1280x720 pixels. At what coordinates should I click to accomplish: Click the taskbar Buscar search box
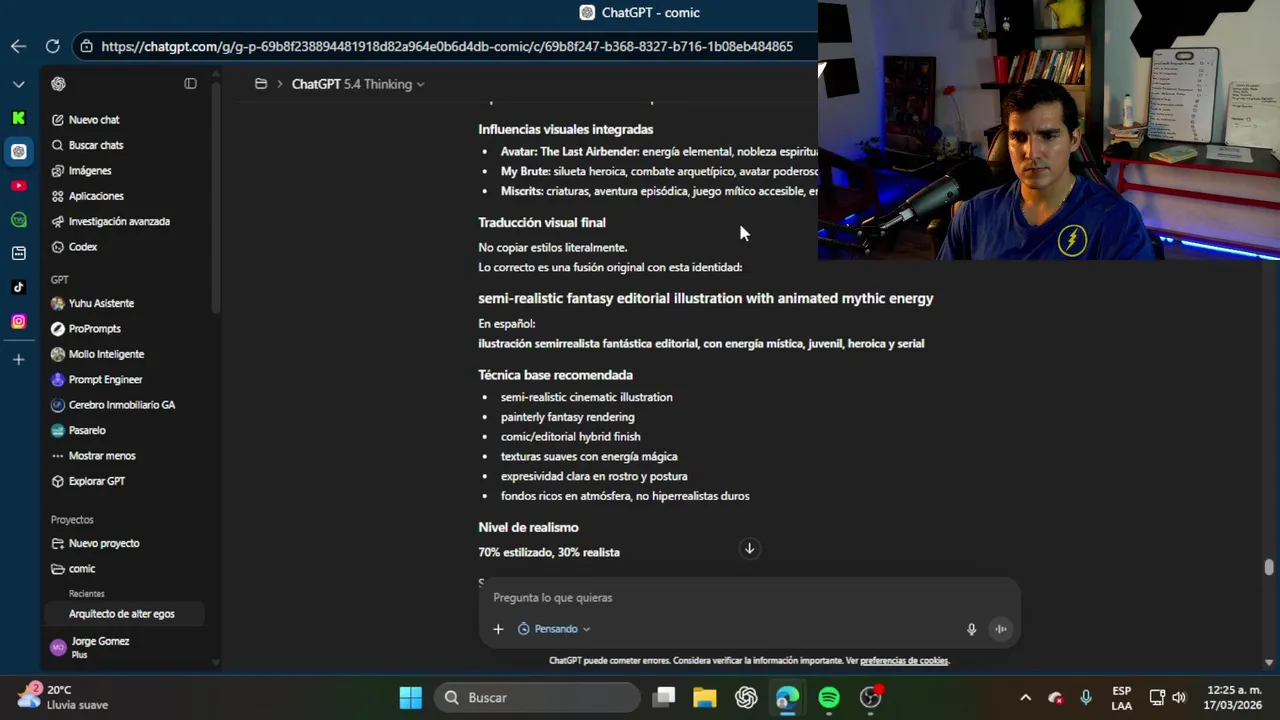click(537, 698)
